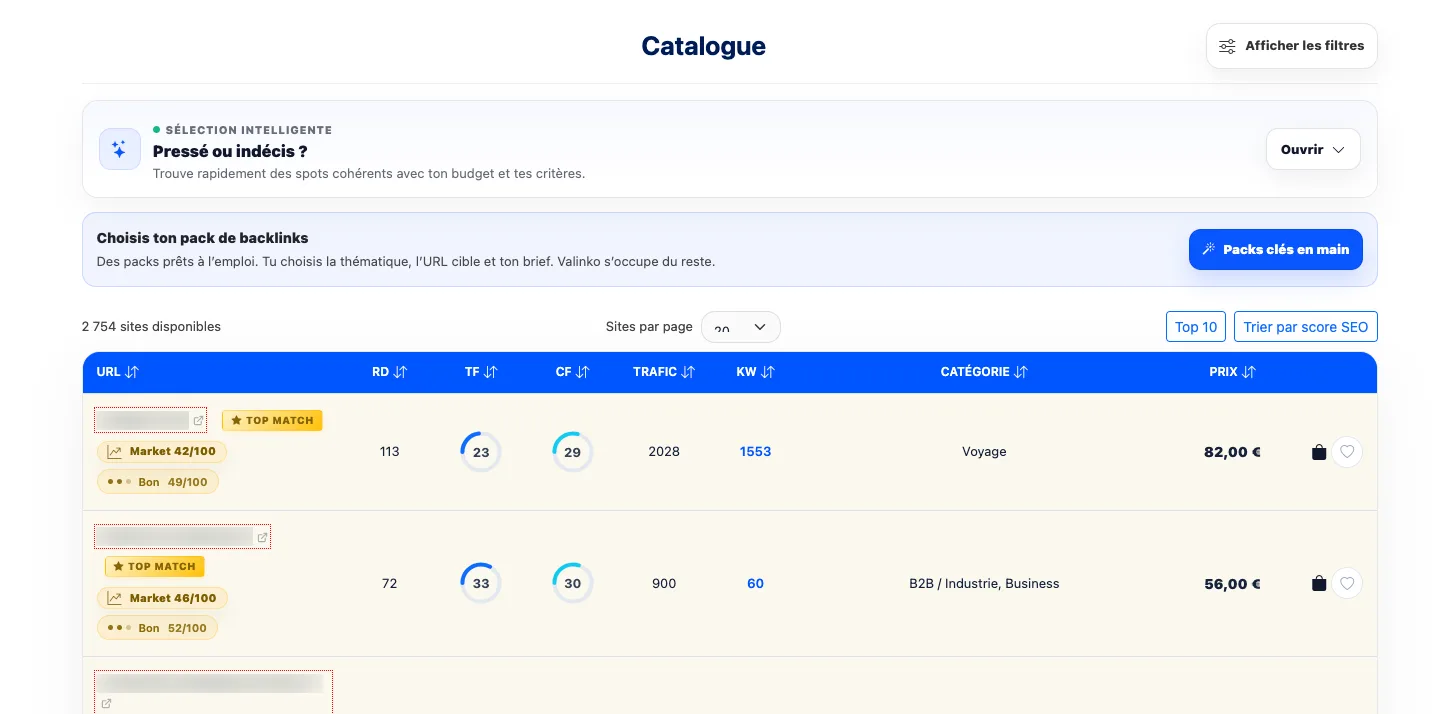Favorite the B2B / Industrie site with heart icon
Image resolution: width=1455 pixels, height=714 pixels.
[1347, 584]
